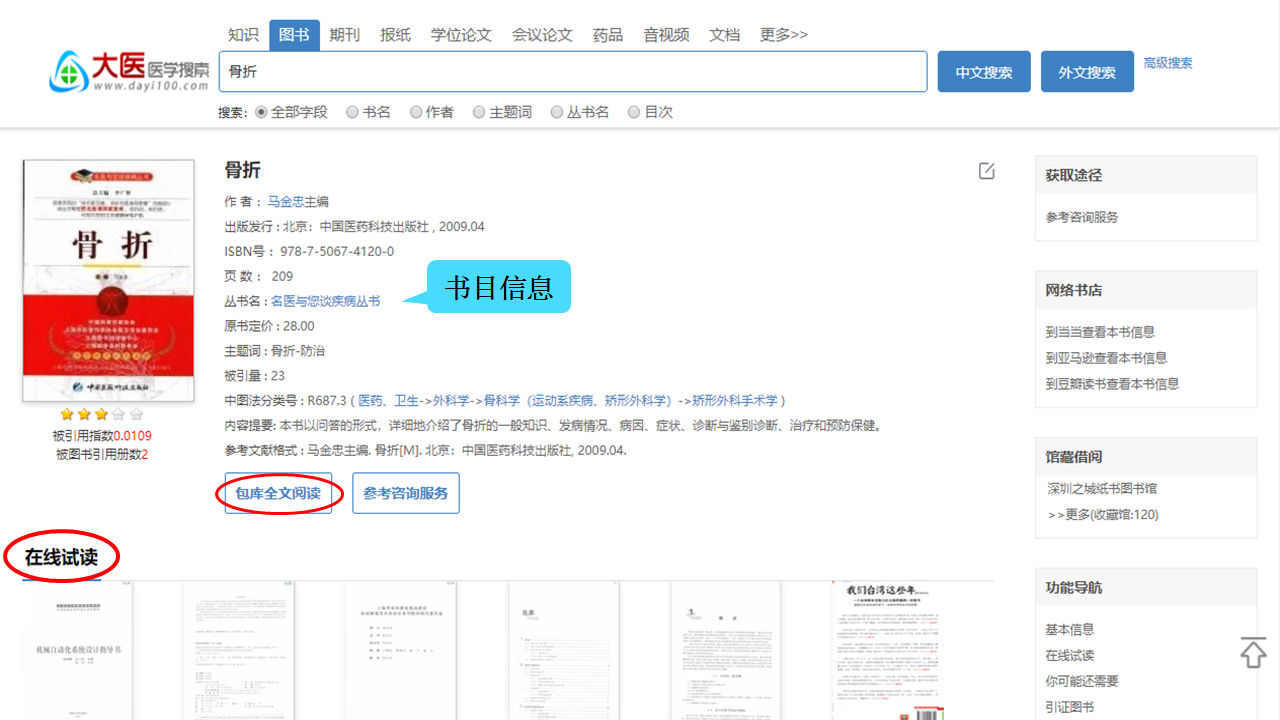This screenshot has height=720, width=1280.
Task: Switch to the 文档 tab
Action: (x=725, y=35)
